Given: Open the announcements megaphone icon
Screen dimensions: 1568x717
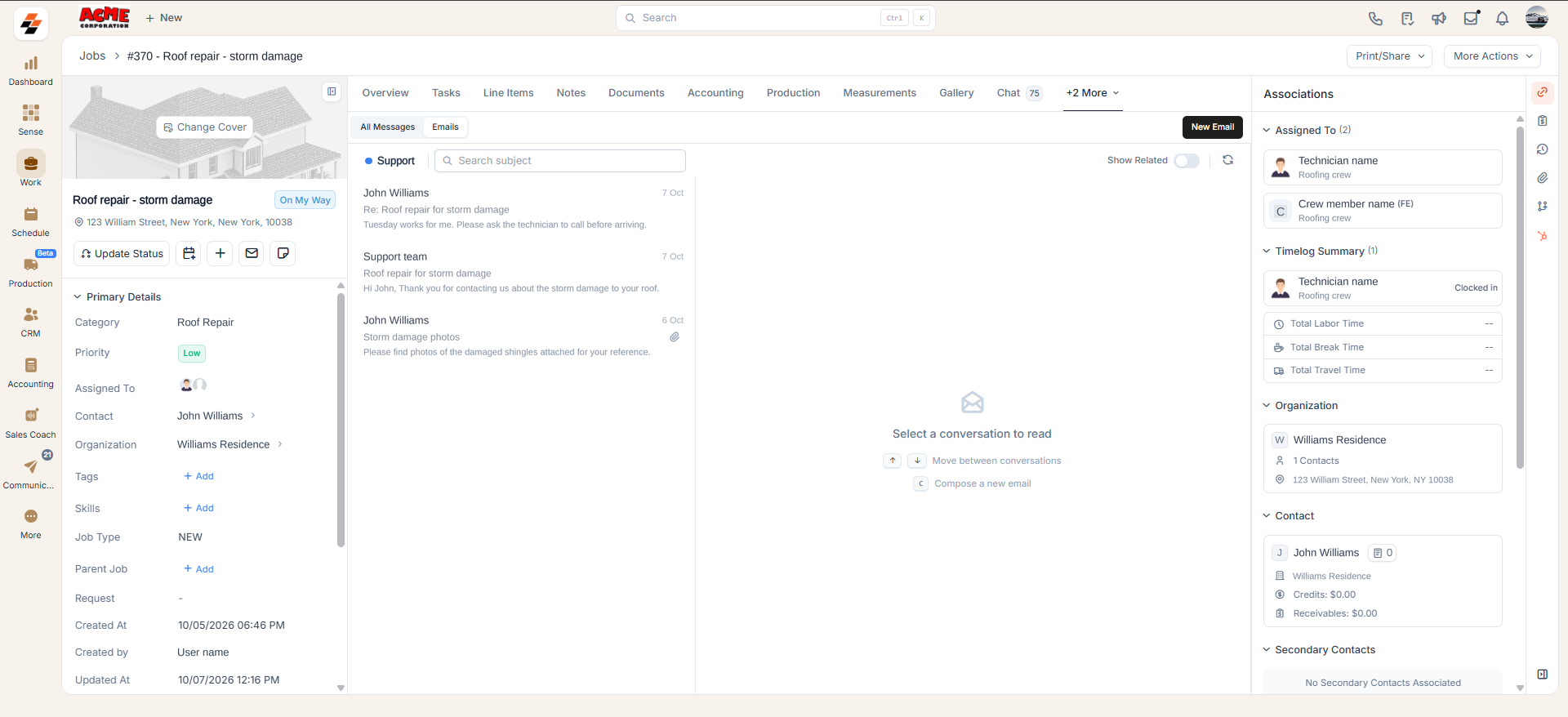Looking at the screenshot, I should tap(1439, 18).
